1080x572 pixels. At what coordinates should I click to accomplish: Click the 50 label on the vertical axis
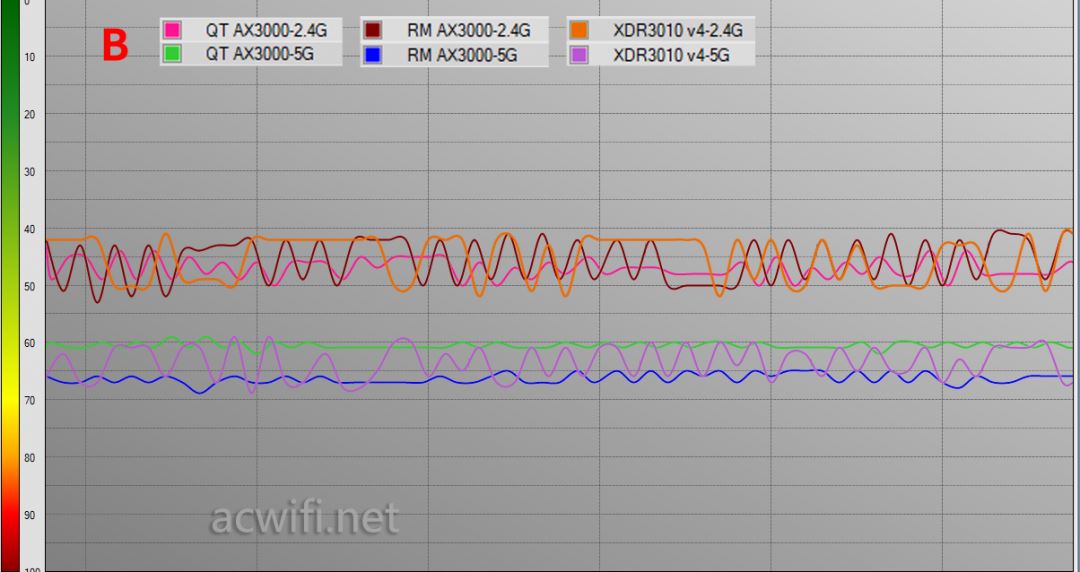click(x=30, y=285)
